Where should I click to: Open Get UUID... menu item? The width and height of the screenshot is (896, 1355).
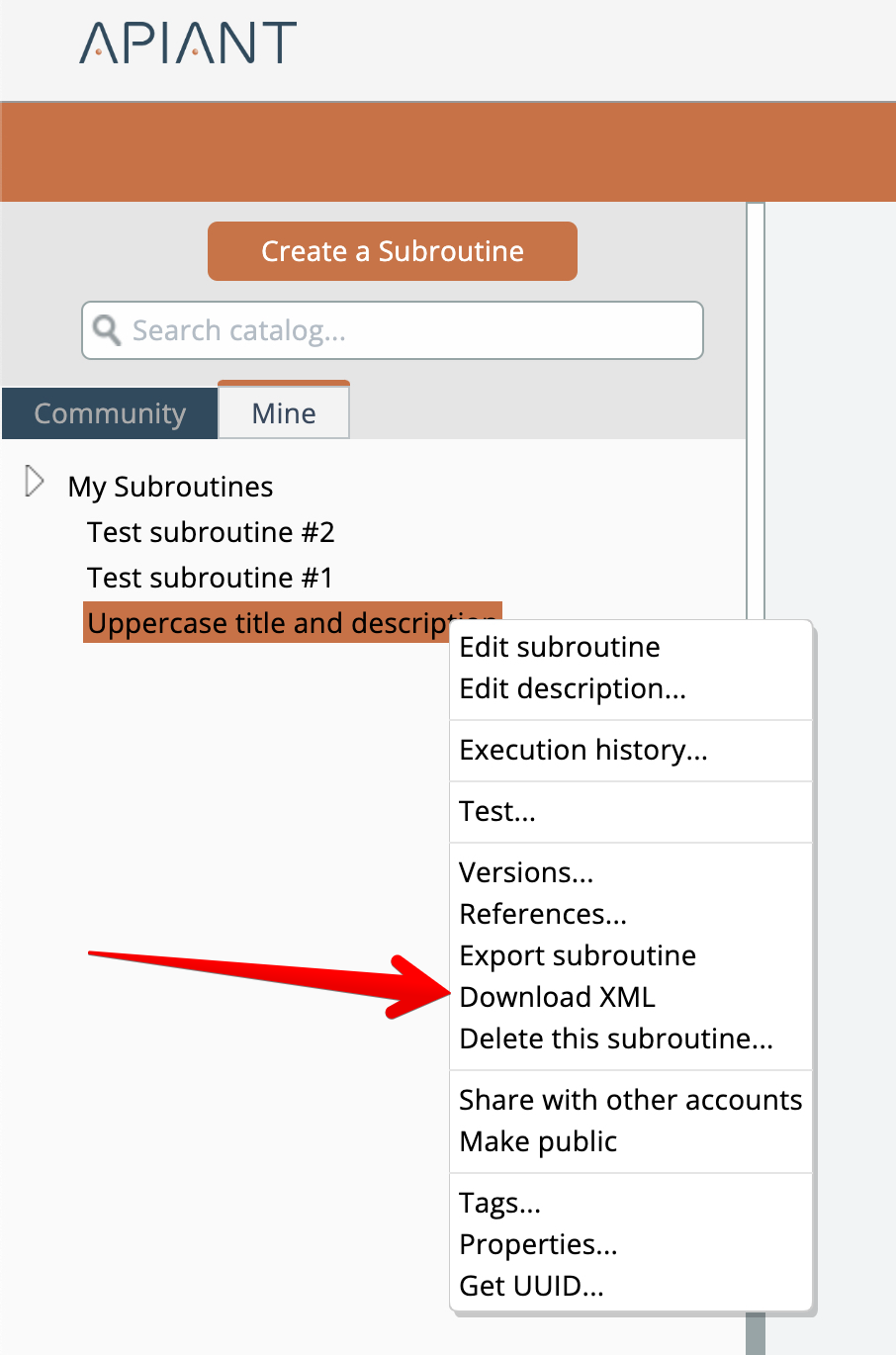(x=531, y=1286)
